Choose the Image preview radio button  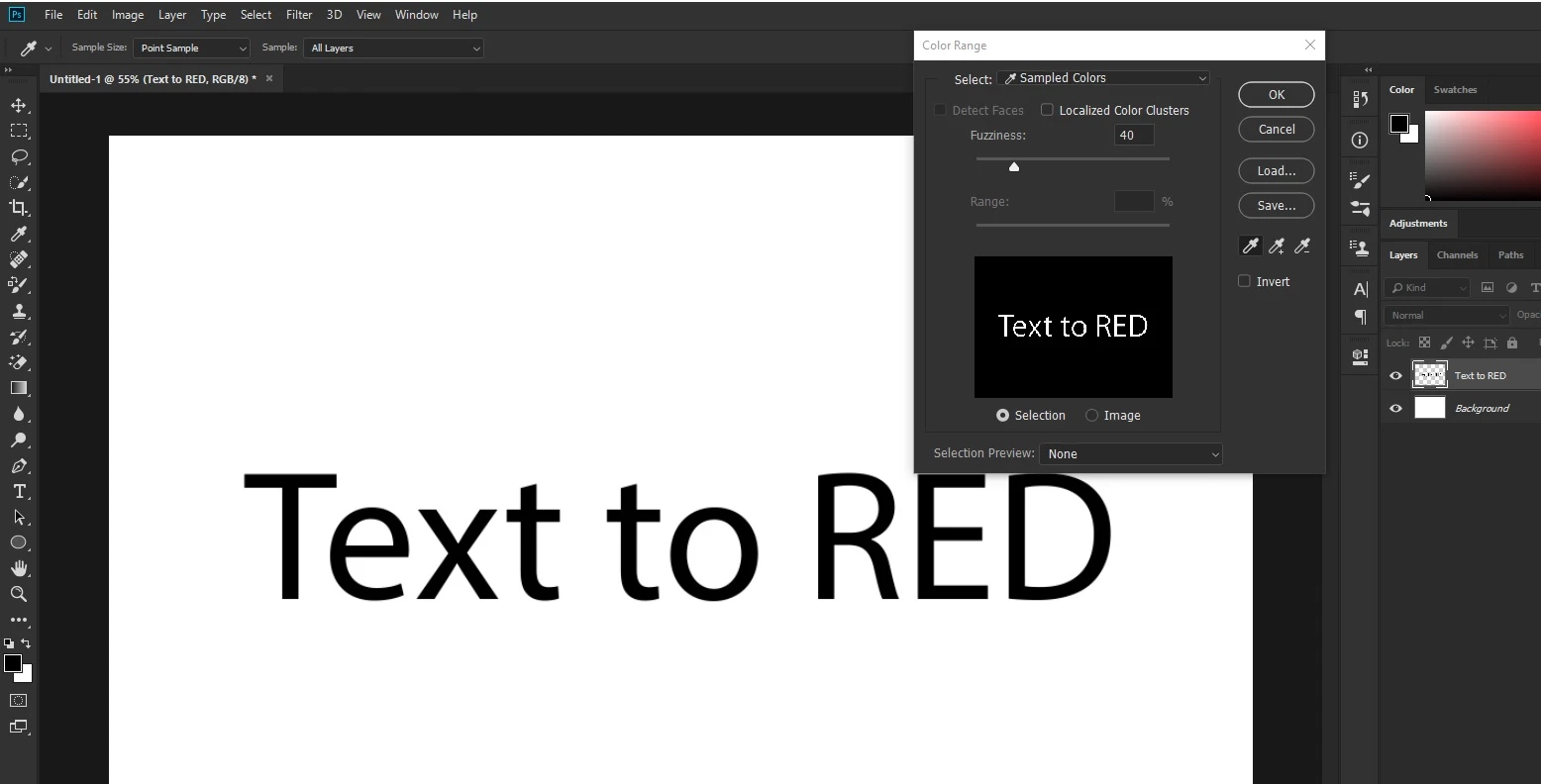[1091, 416]
